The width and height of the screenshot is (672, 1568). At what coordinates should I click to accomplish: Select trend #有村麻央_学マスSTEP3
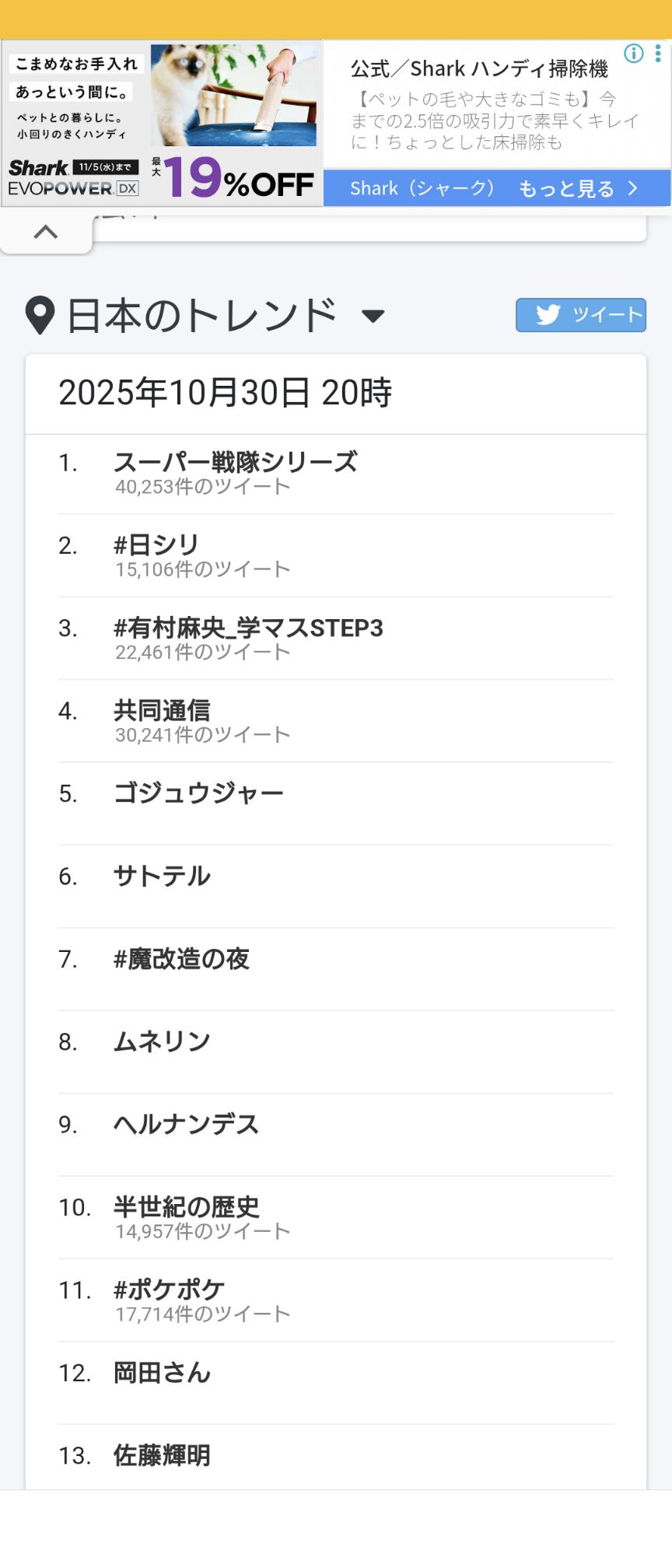248,628
